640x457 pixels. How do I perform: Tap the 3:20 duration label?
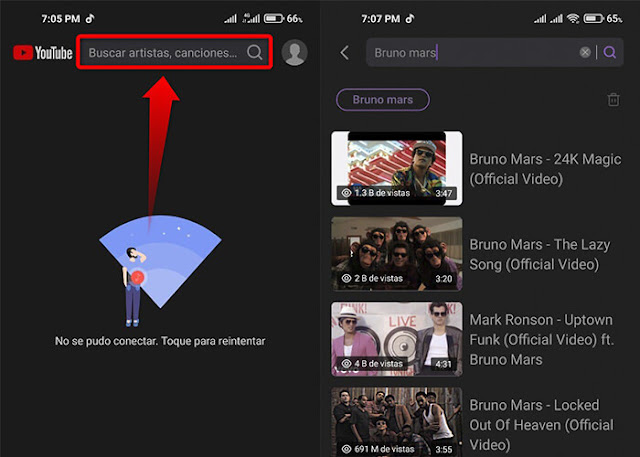tap(444, 279)
